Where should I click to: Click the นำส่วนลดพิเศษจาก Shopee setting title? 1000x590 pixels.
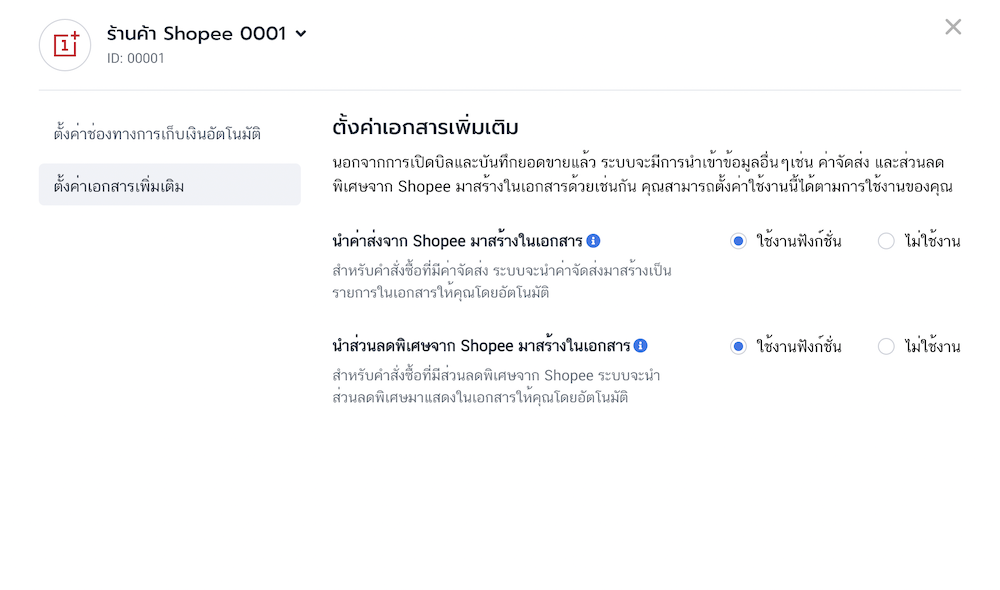[x=481, y=346]
